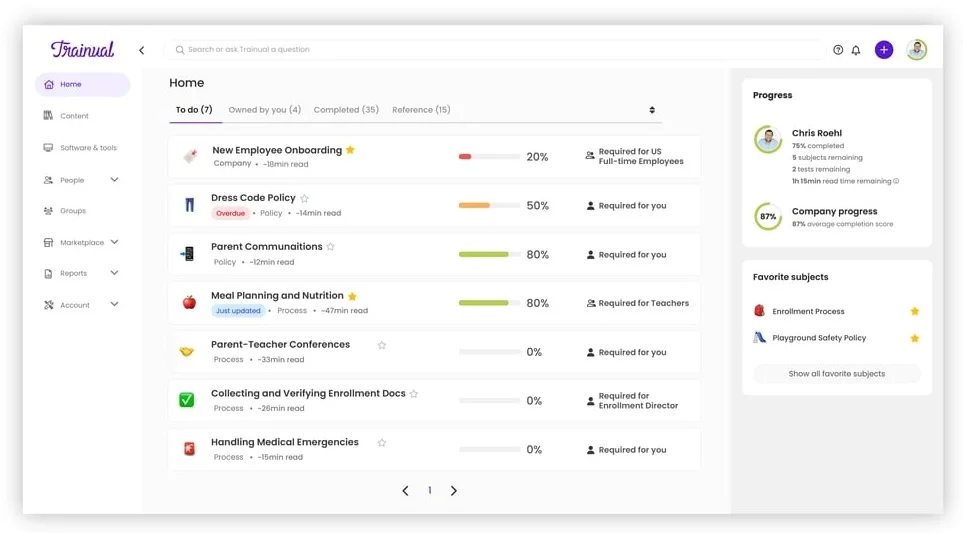The width and height of the screenshot is (963, 533).
Task: Expand the Reports menu chevron
Action: point(114,273)
